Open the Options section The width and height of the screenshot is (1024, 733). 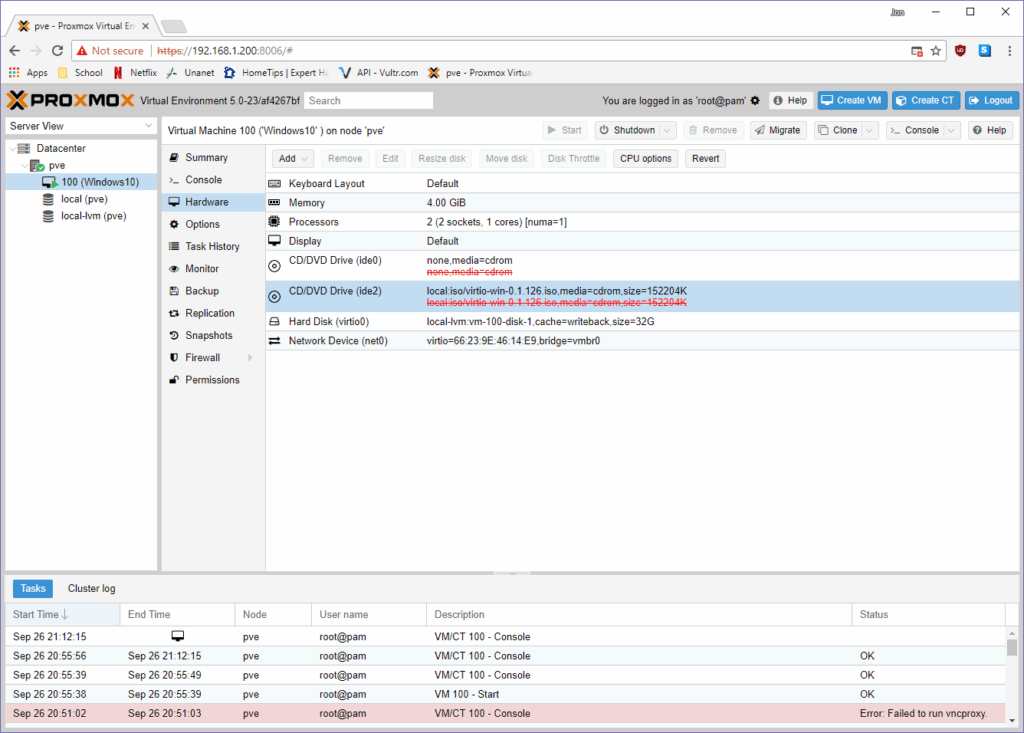(213, 224)
